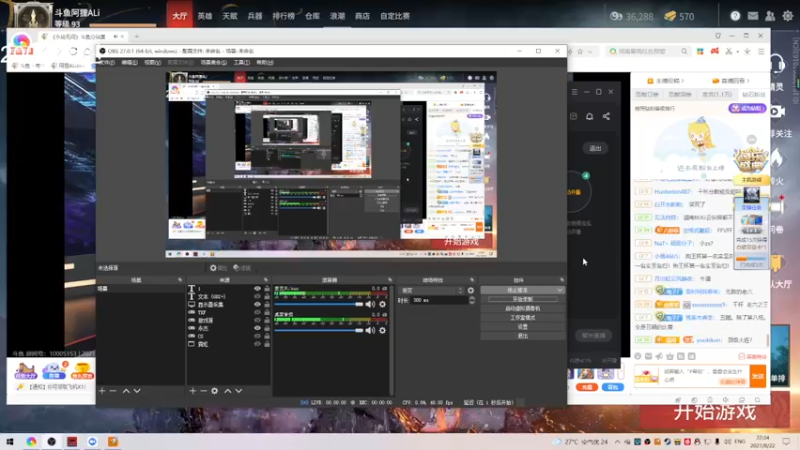Open the transition type dropdown
The width and height of the screenshot is (800, 450).
(432, 290)
